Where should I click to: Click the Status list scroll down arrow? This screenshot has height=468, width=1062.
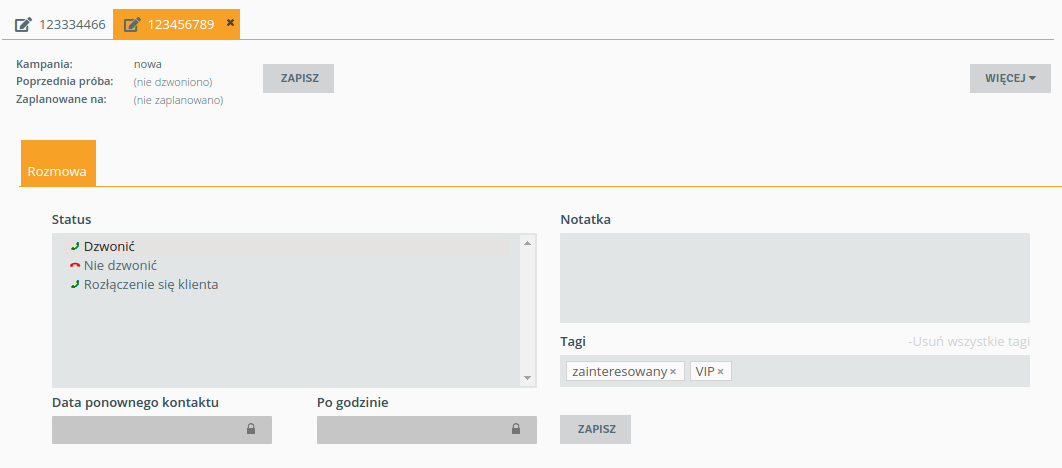[528, 378]
